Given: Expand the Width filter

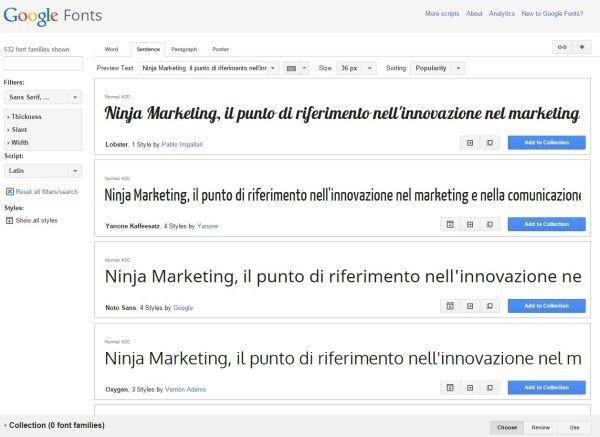Looking at the screenshot, I should (x=18, y=142).
